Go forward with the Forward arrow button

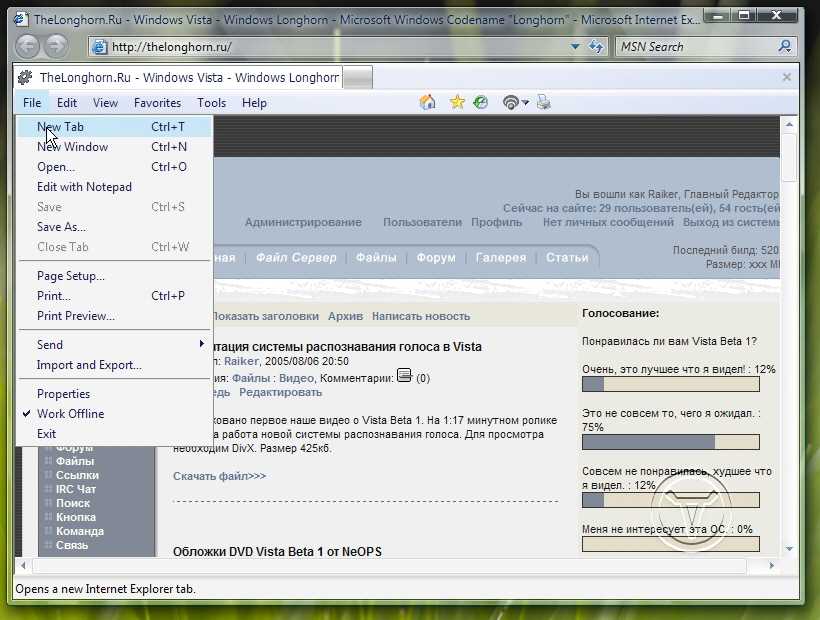point(56,47)
